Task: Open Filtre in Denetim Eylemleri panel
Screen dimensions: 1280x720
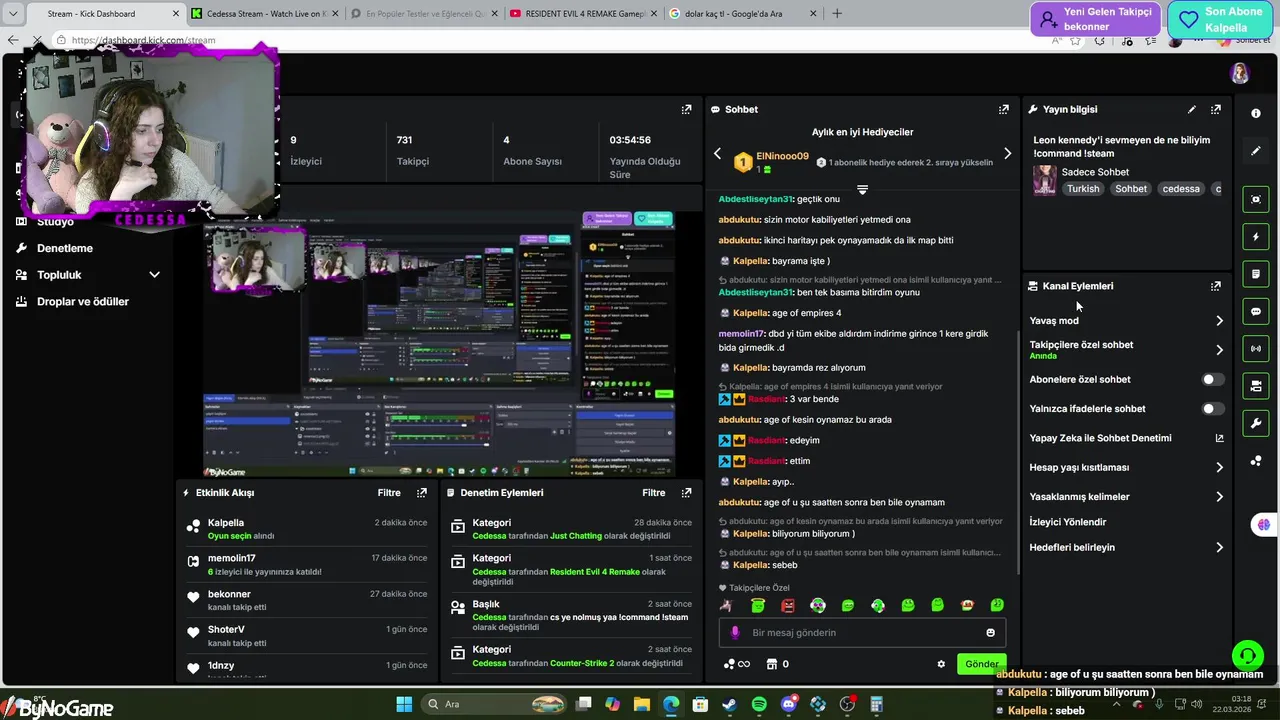Action: (654, 493)
